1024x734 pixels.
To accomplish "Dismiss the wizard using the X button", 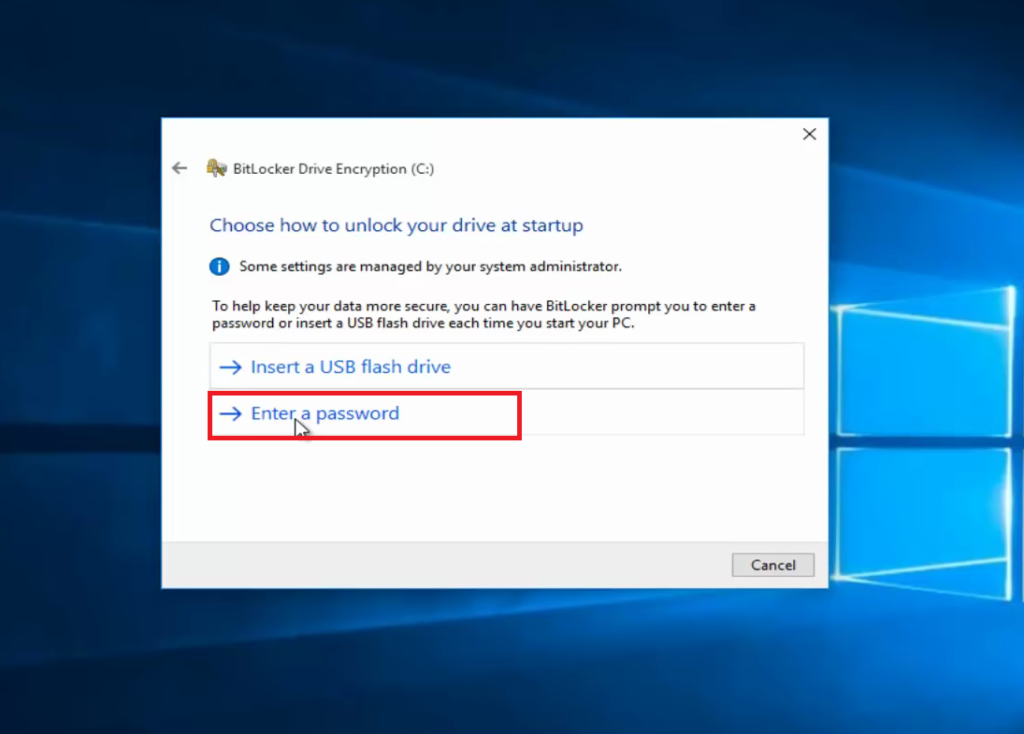I will point(809,133).
